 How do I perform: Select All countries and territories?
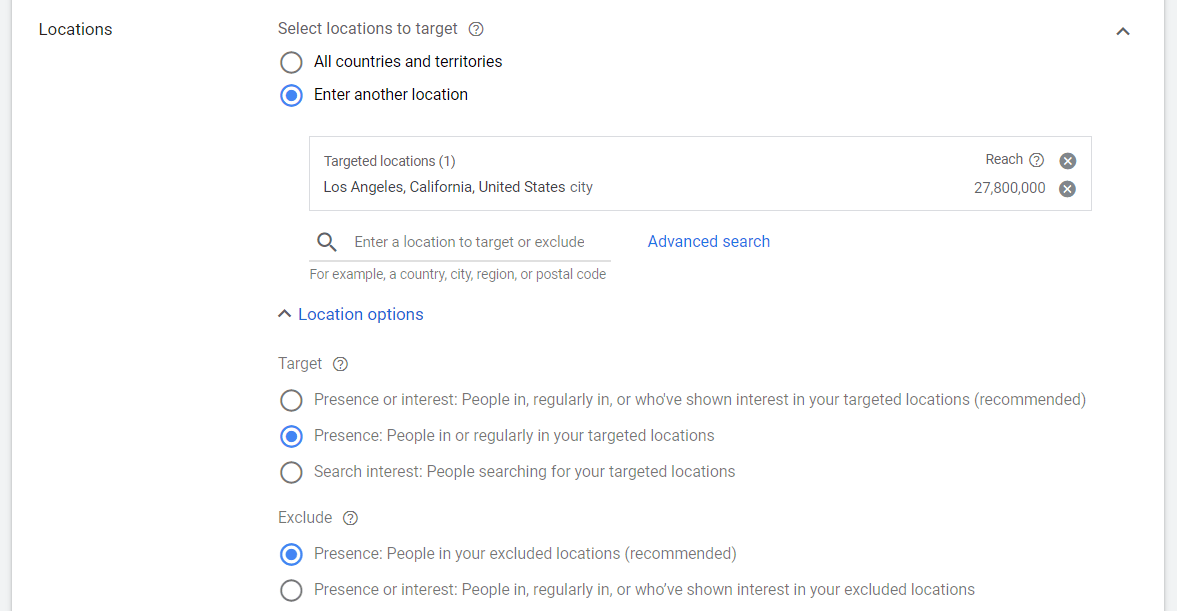290,62
